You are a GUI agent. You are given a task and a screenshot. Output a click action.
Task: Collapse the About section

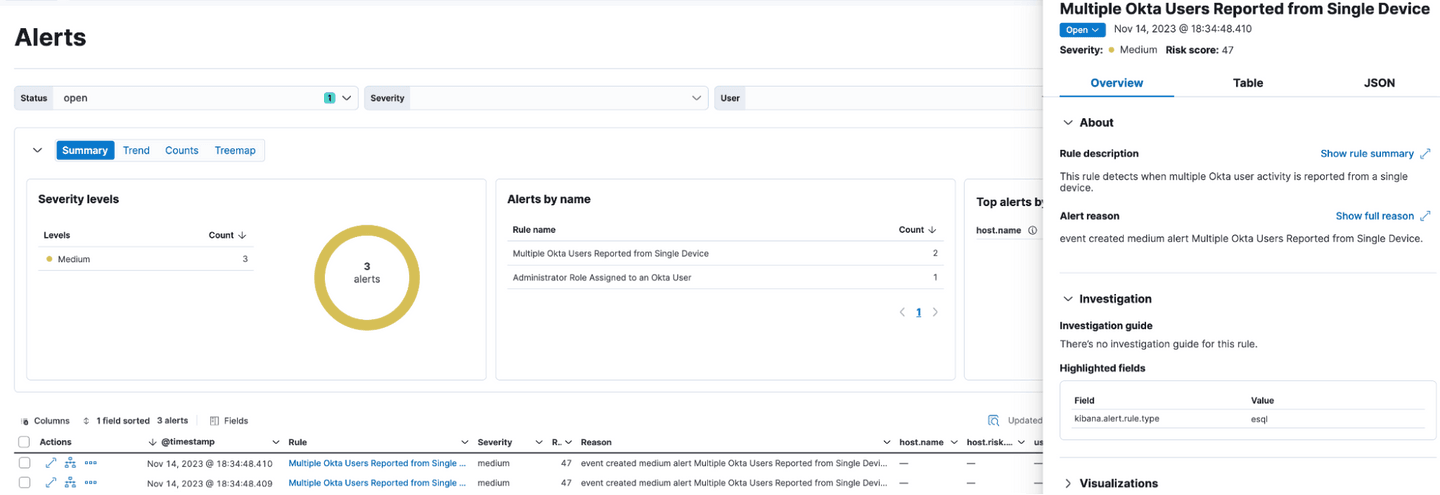[1068, 123]
